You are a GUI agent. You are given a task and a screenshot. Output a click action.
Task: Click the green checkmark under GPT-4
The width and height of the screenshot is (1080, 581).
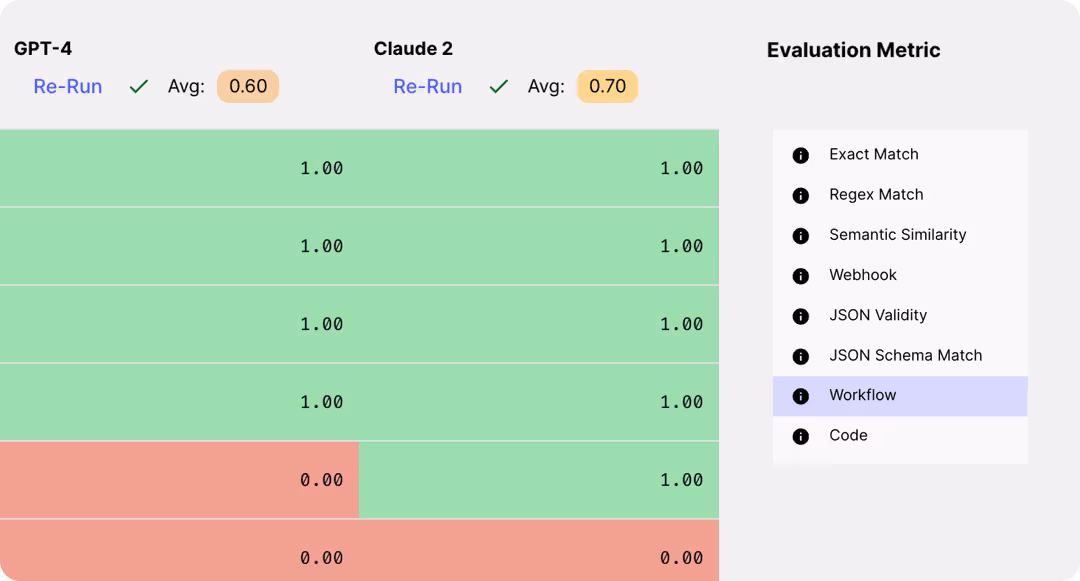(139, 87)
